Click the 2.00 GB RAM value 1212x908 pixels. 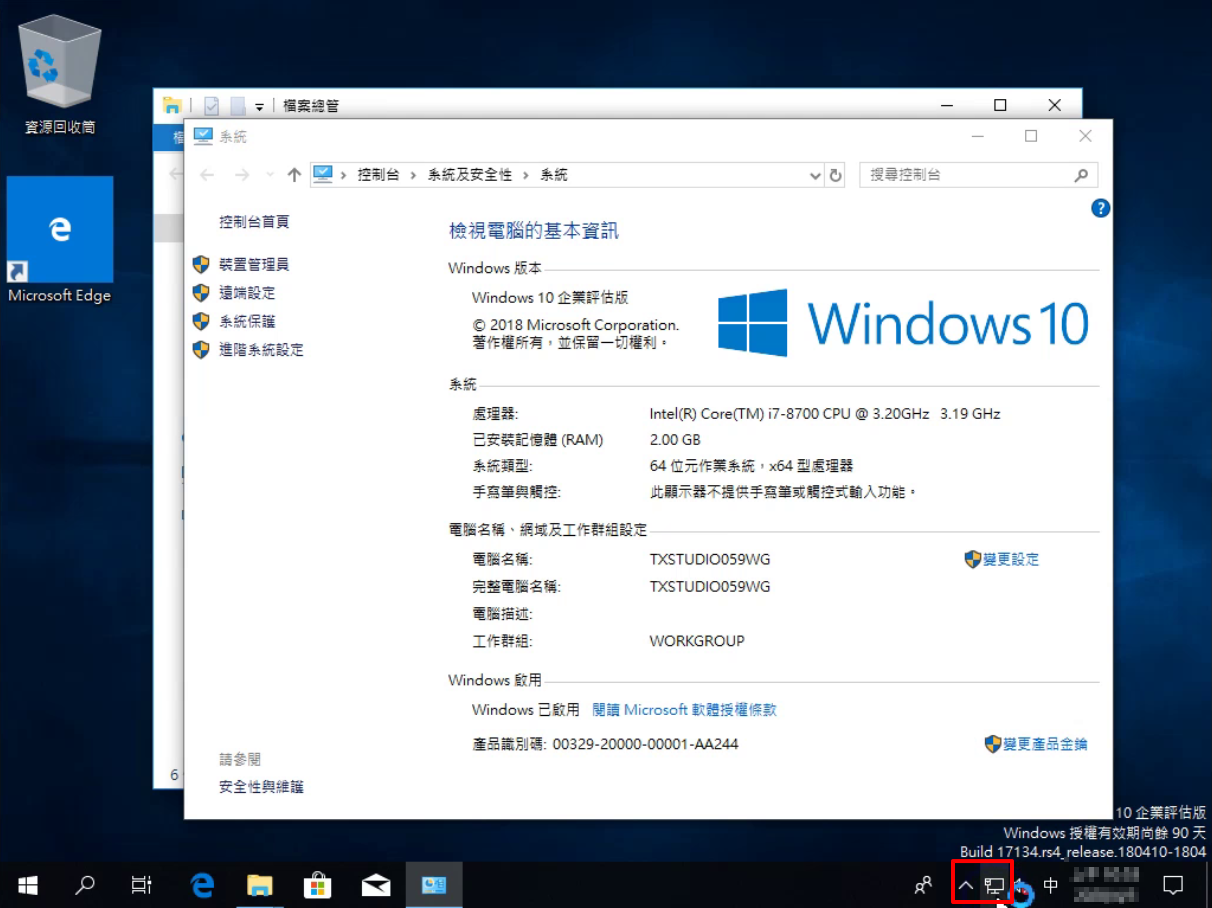[x=675, y=440]
